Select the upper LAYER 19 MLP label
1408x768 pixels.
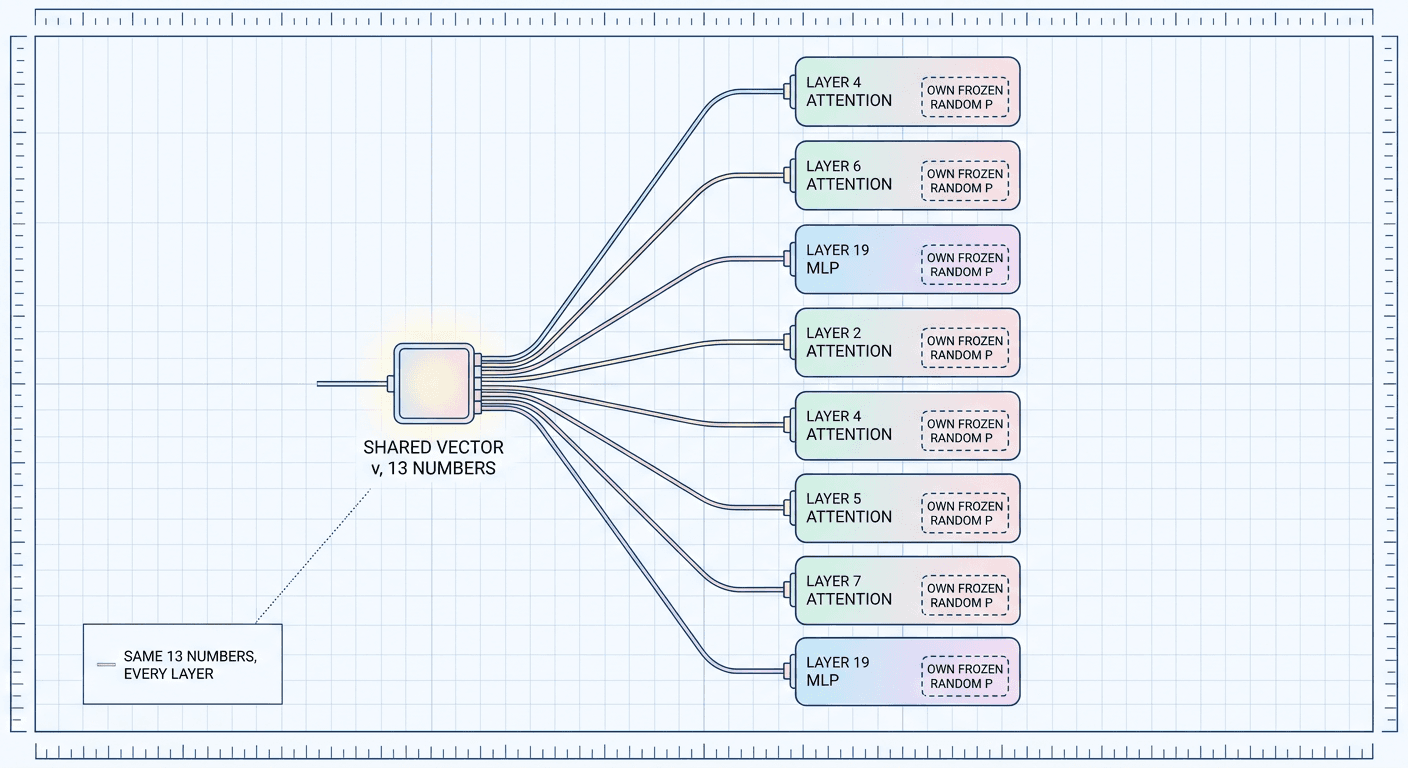click(838, 259)
